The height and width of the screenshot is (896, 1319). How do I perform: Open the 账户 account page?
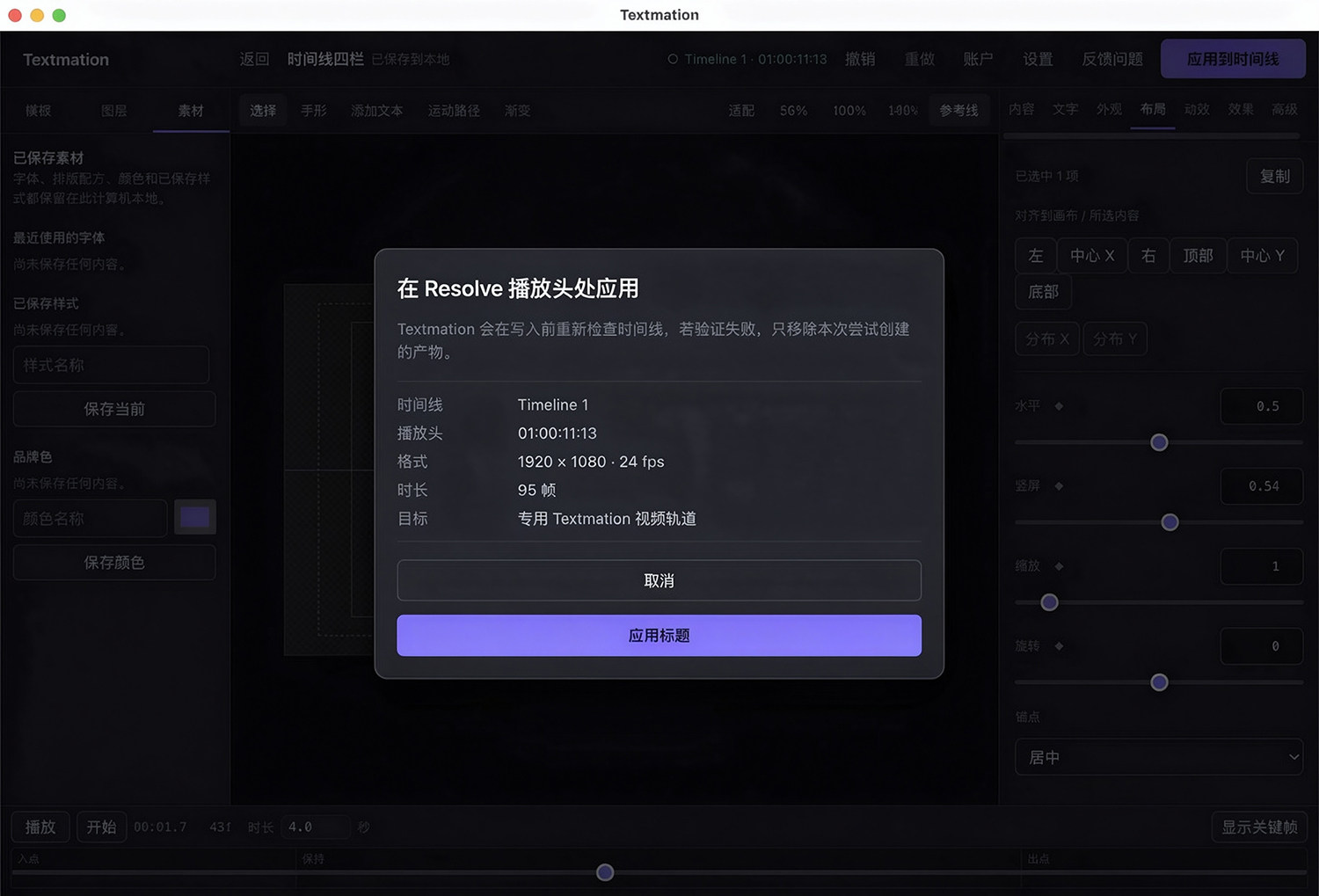[978, 59]
